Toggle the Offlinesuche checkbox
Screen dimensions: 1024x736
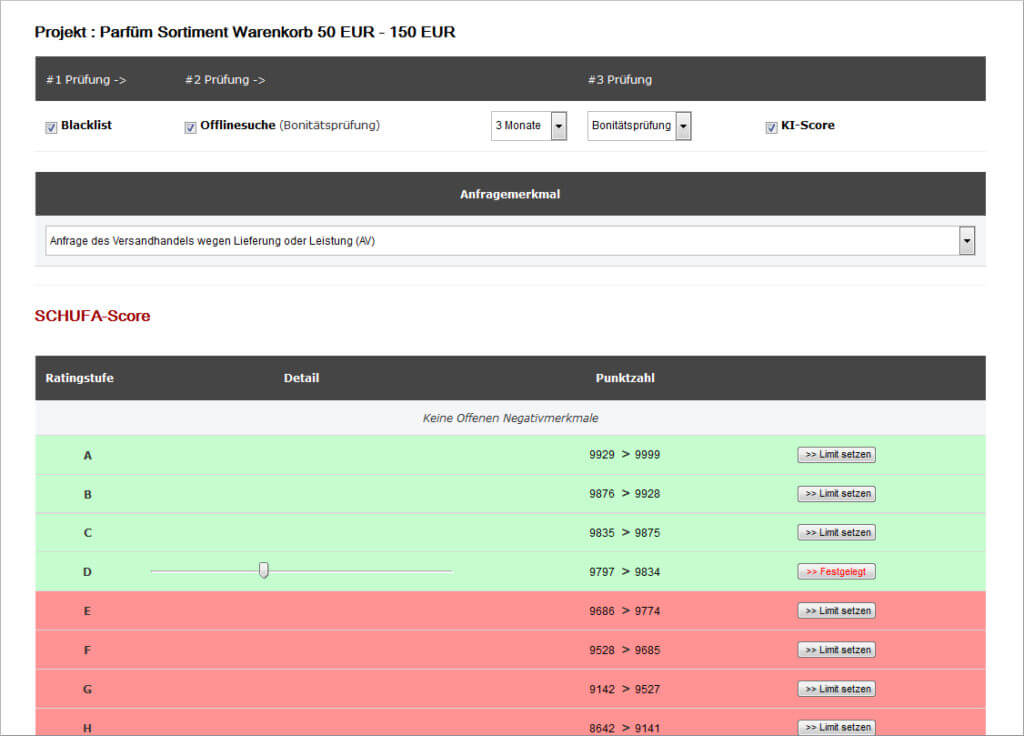[191, 128]
